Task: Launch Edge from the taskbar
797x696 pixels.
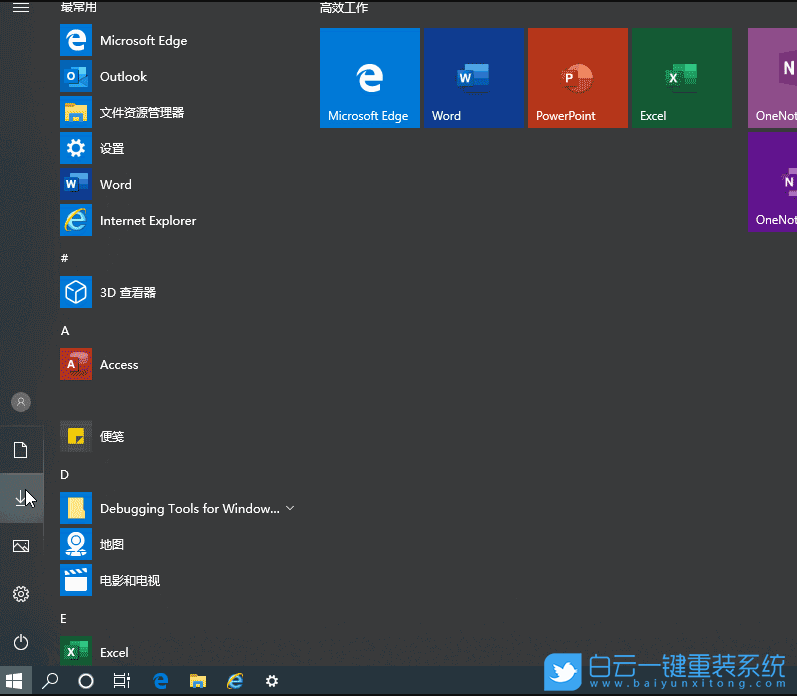Action: point(161,681)
